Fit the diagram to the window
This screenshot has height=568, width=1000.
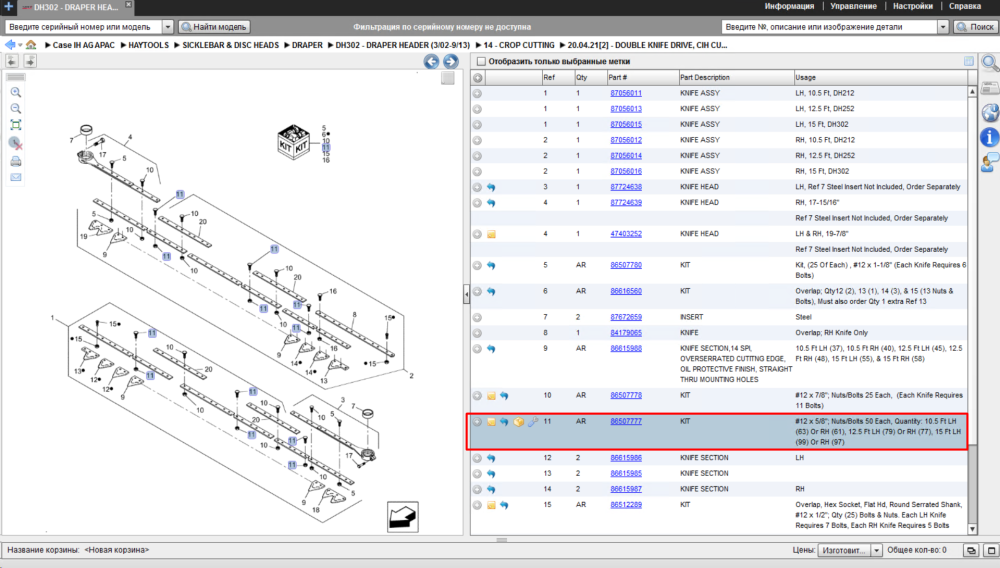click(x=16, y=125)
